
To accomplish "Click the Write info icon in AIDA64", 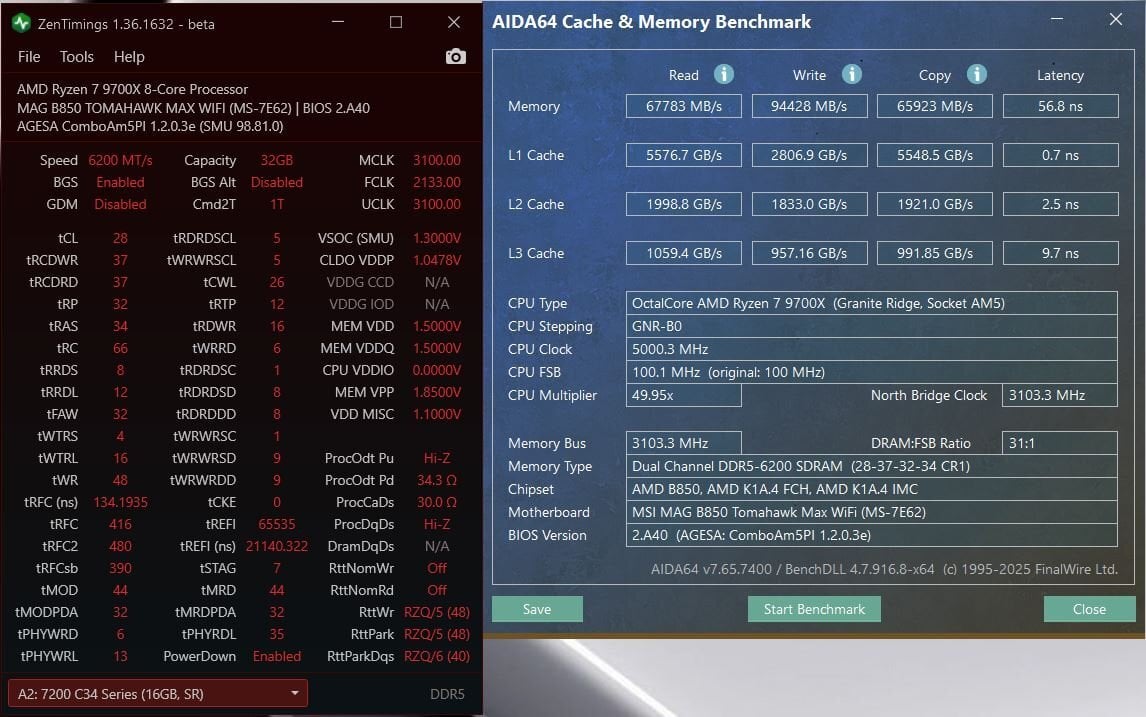I will 851,74.
